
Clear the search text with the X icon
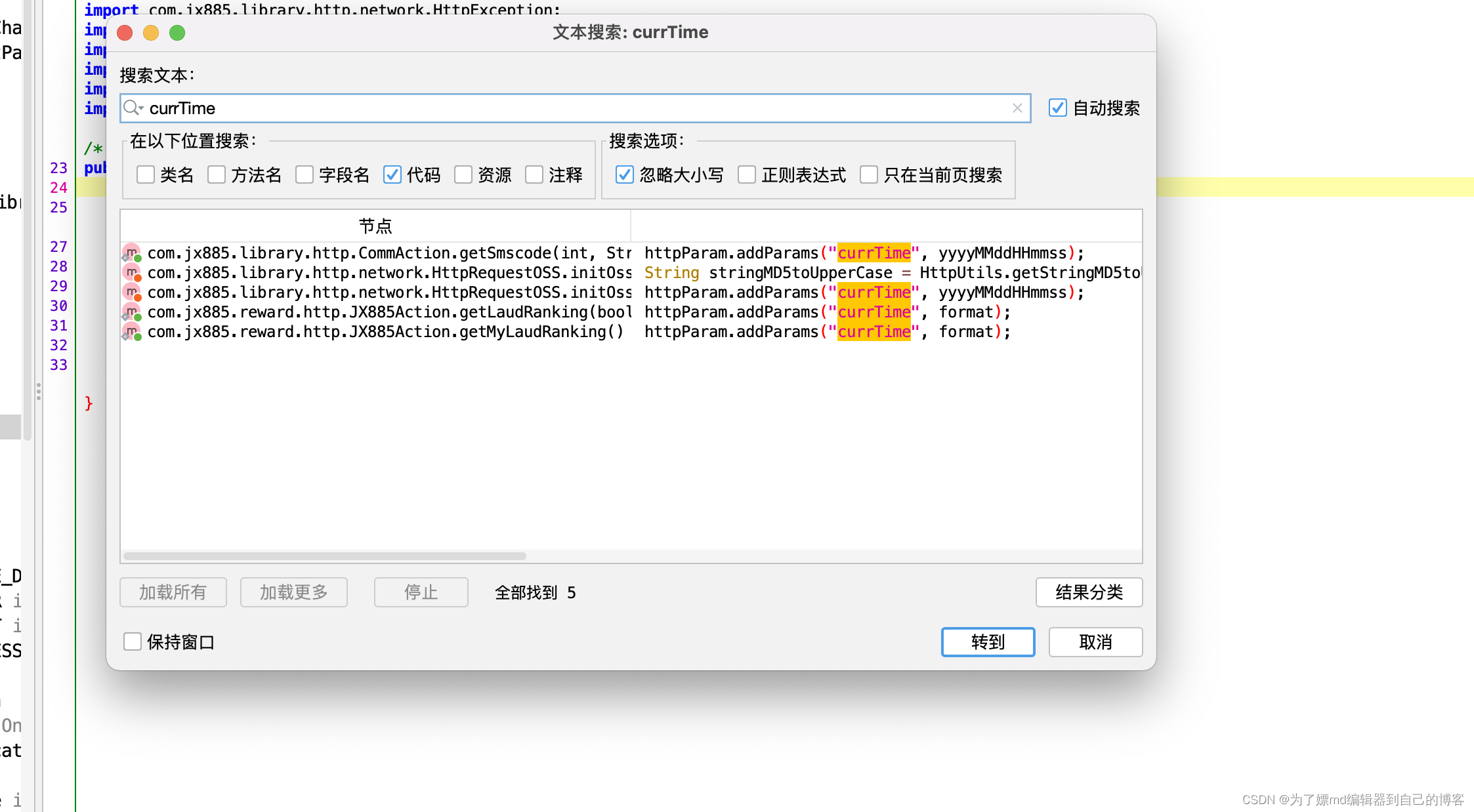pyautogui.click(x=1017, y=108)
